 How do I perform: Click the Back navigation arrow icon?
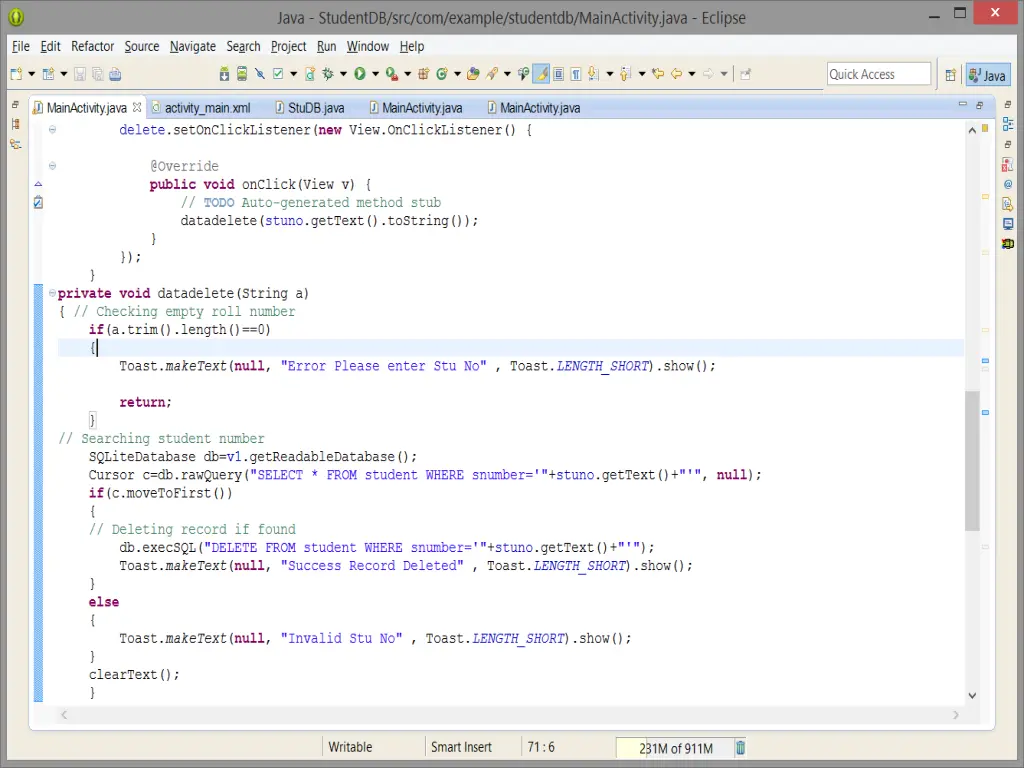677,74
